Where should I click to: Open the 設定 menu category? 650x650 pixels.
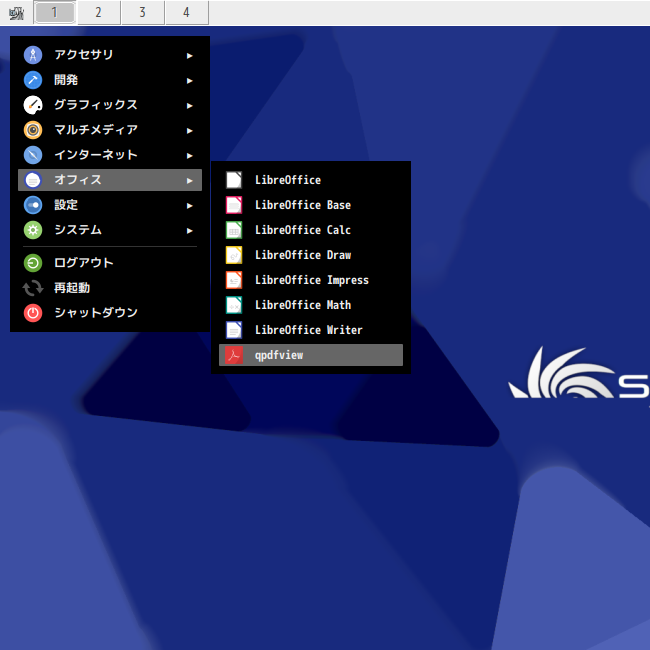pyautogui.click(x=110, y=205)
